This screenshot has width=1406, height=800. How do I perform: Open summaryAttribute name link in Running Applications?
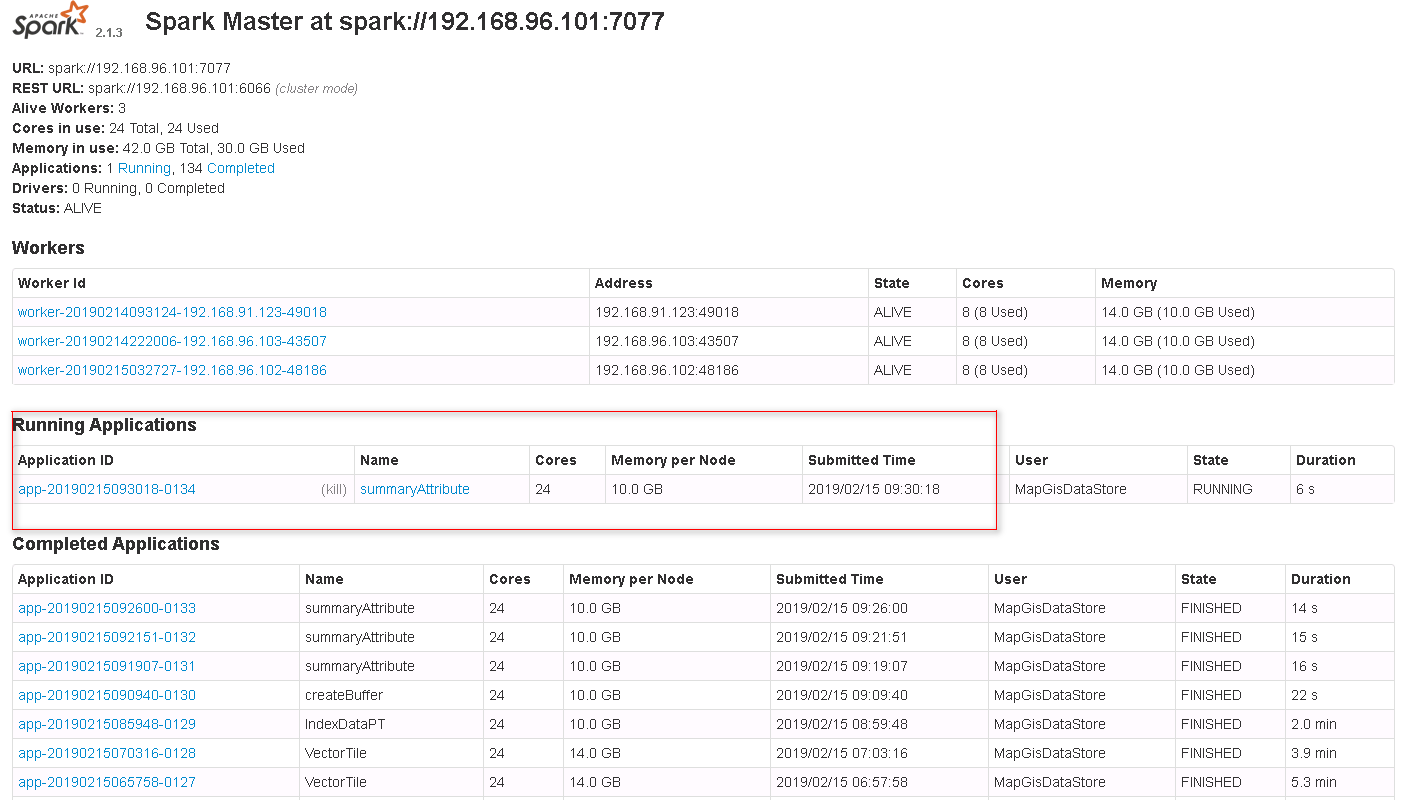click(415, 489)
